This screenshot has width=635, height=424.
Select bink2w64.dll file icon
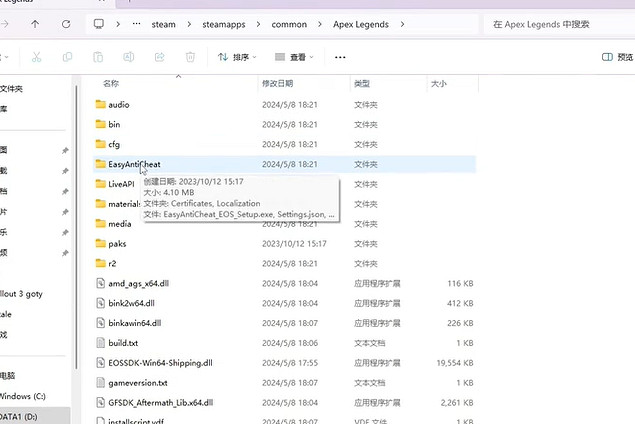coord(100,303)
